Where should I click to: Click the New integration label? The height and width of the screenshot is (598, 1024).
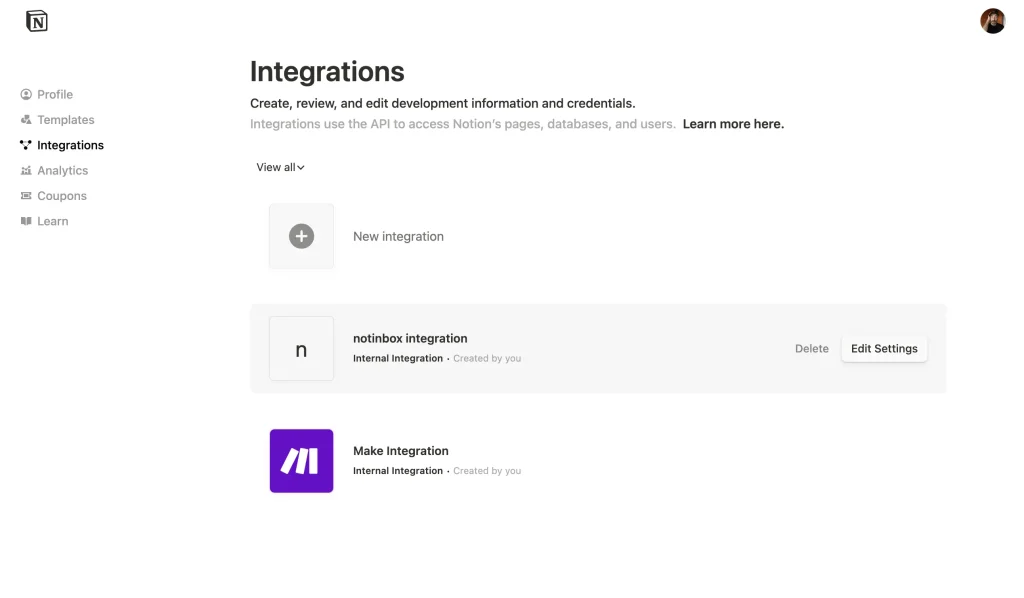[398, 236]
